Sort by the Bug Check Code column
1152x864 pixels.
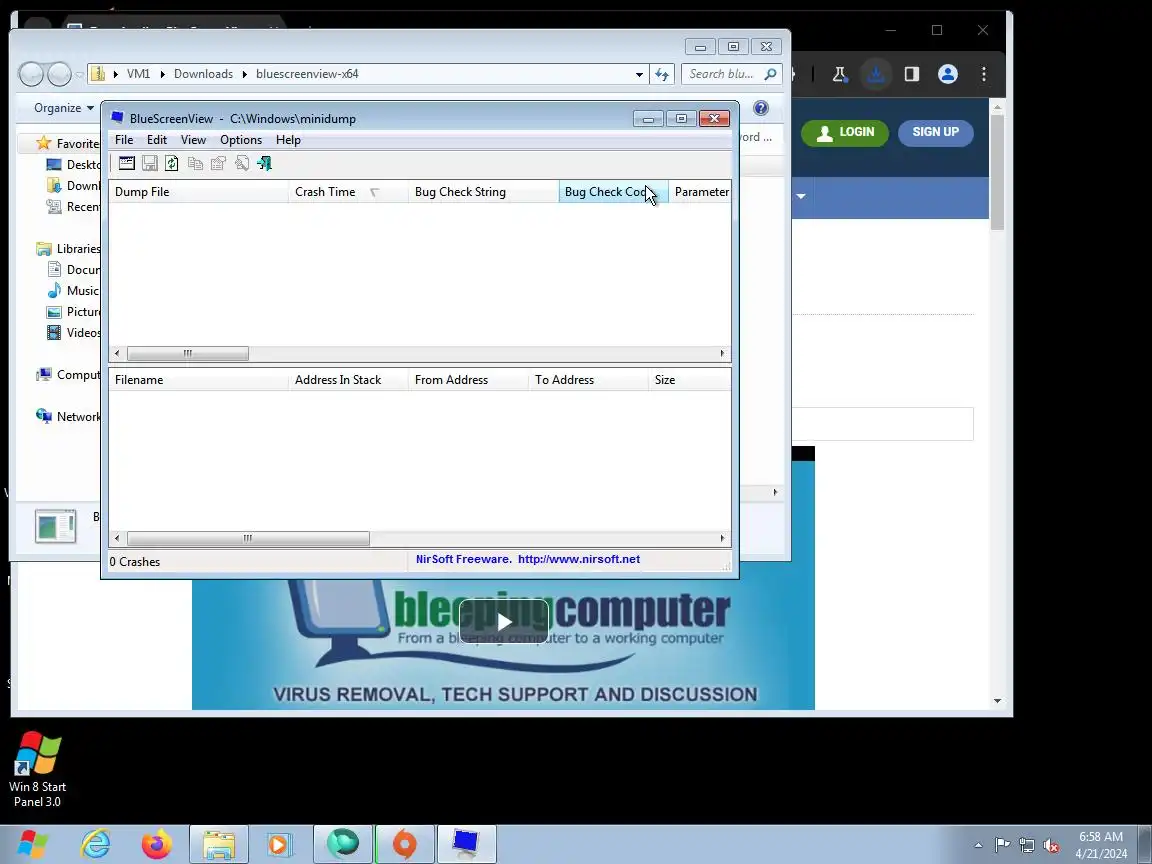(613, 192)
